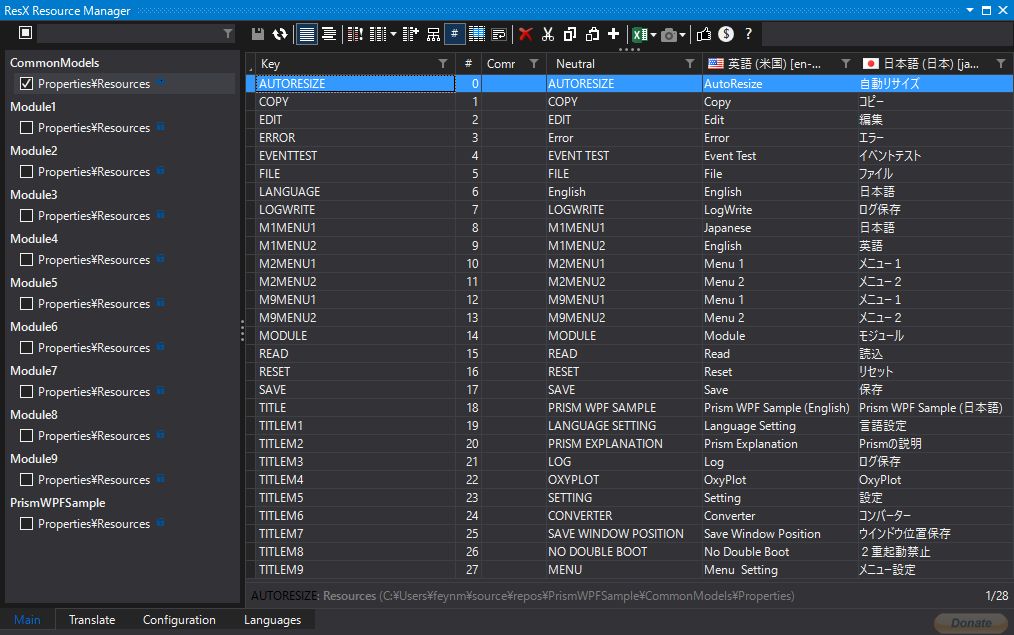Click the filter icon on Comr column
The image size is (1014, 635).
(534, 63)
